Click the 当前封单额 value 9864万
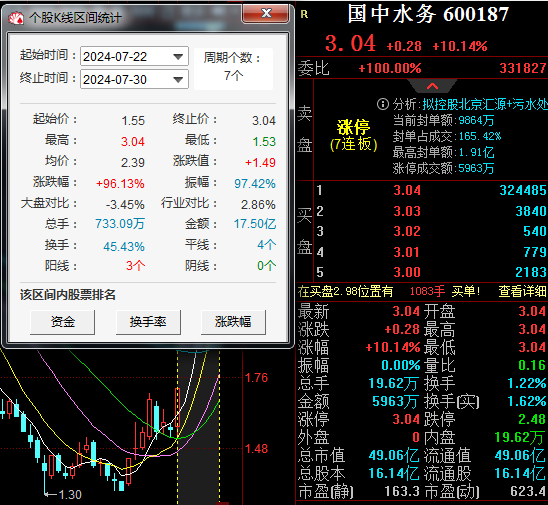 476,121
